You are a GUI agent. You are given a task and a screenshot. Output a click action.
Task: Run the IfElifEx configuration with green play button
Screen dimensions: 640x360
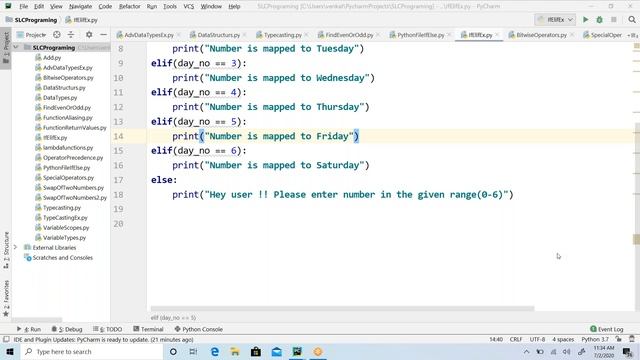(585, 20)
